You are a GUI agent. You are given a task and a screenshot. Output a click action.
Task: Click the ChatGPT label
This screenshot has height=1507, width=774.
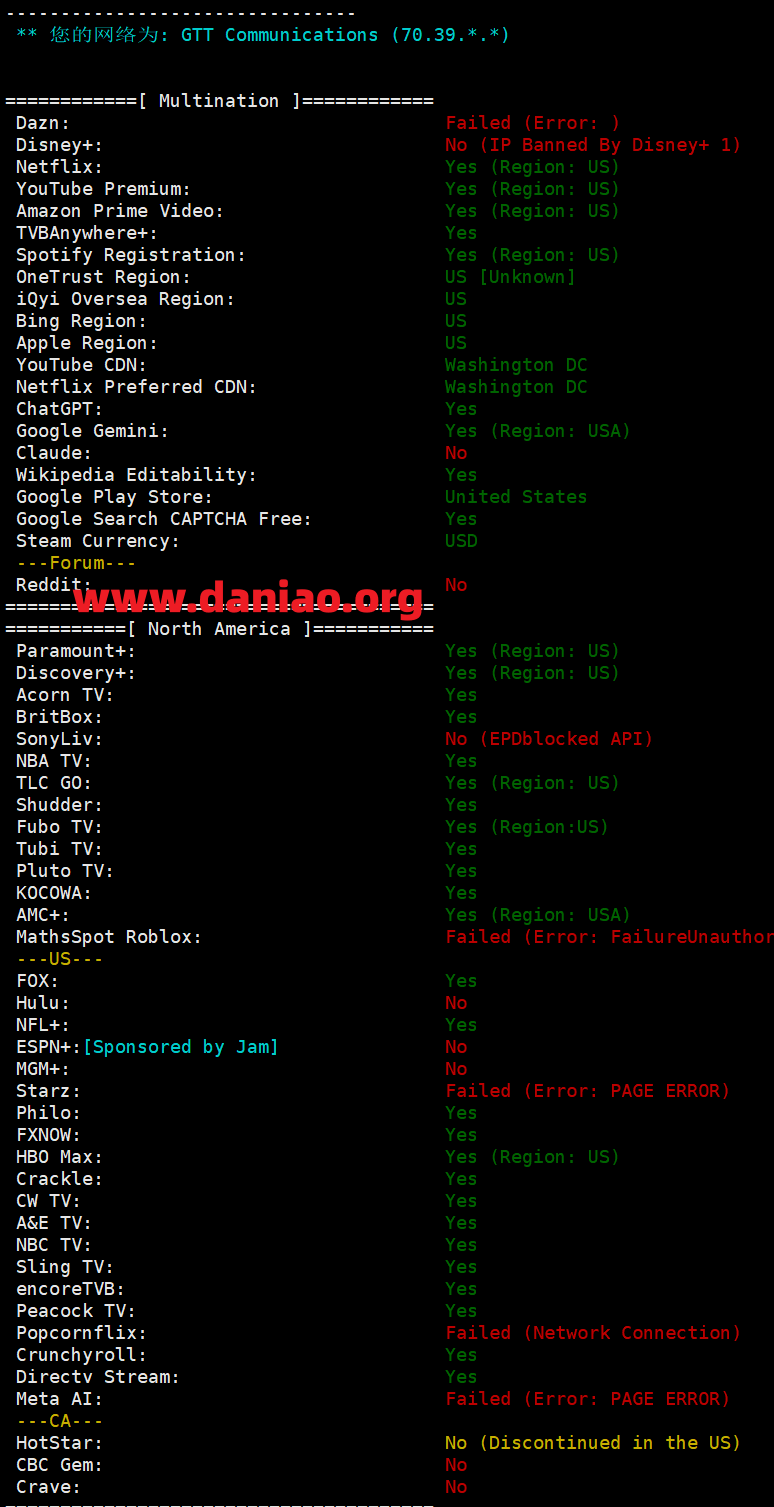tap(59, 409)
